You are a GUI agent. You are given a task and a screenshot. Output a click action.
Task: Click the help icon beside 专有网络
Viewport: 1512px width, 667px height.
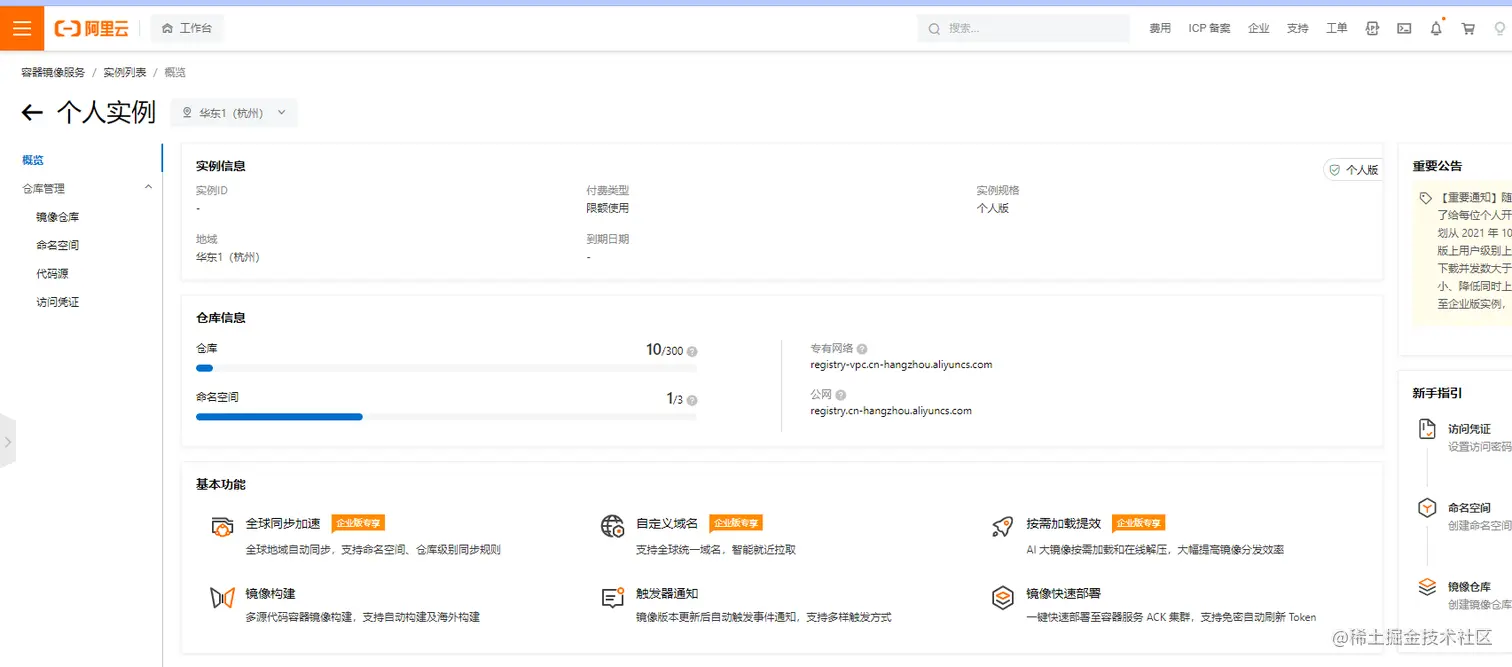[862, 349]
